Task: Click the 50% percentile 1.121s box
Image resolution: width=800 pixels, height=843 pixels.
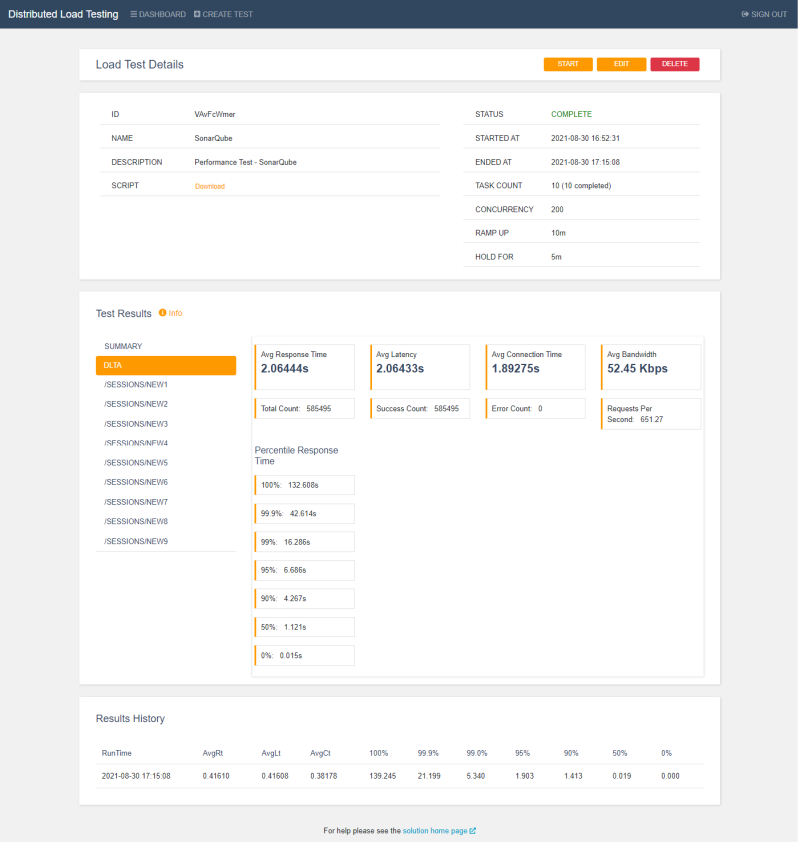Action: [x=304, y=627]
